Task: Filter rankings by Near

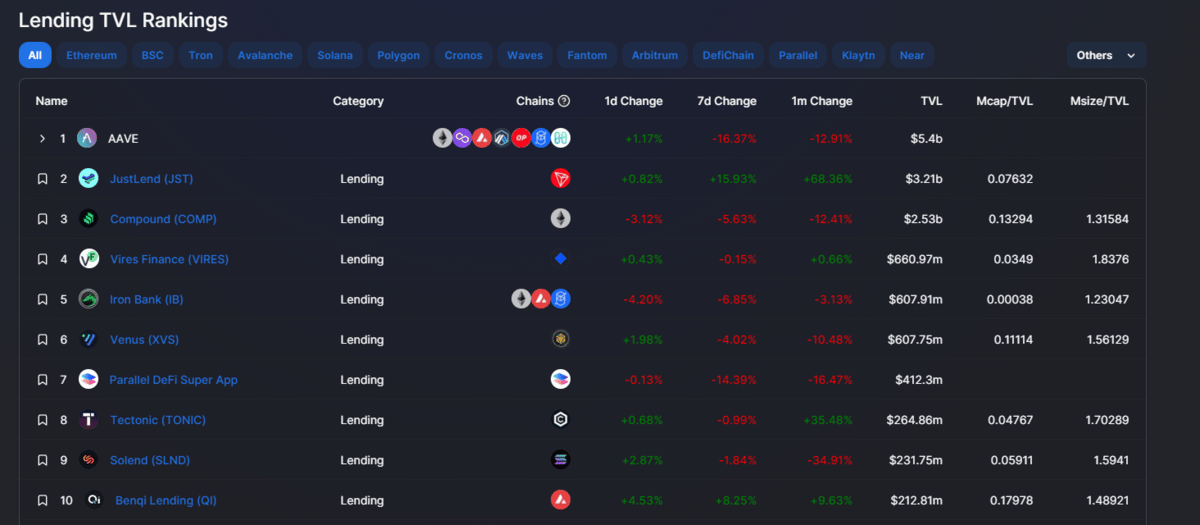Action: point(912,55)
